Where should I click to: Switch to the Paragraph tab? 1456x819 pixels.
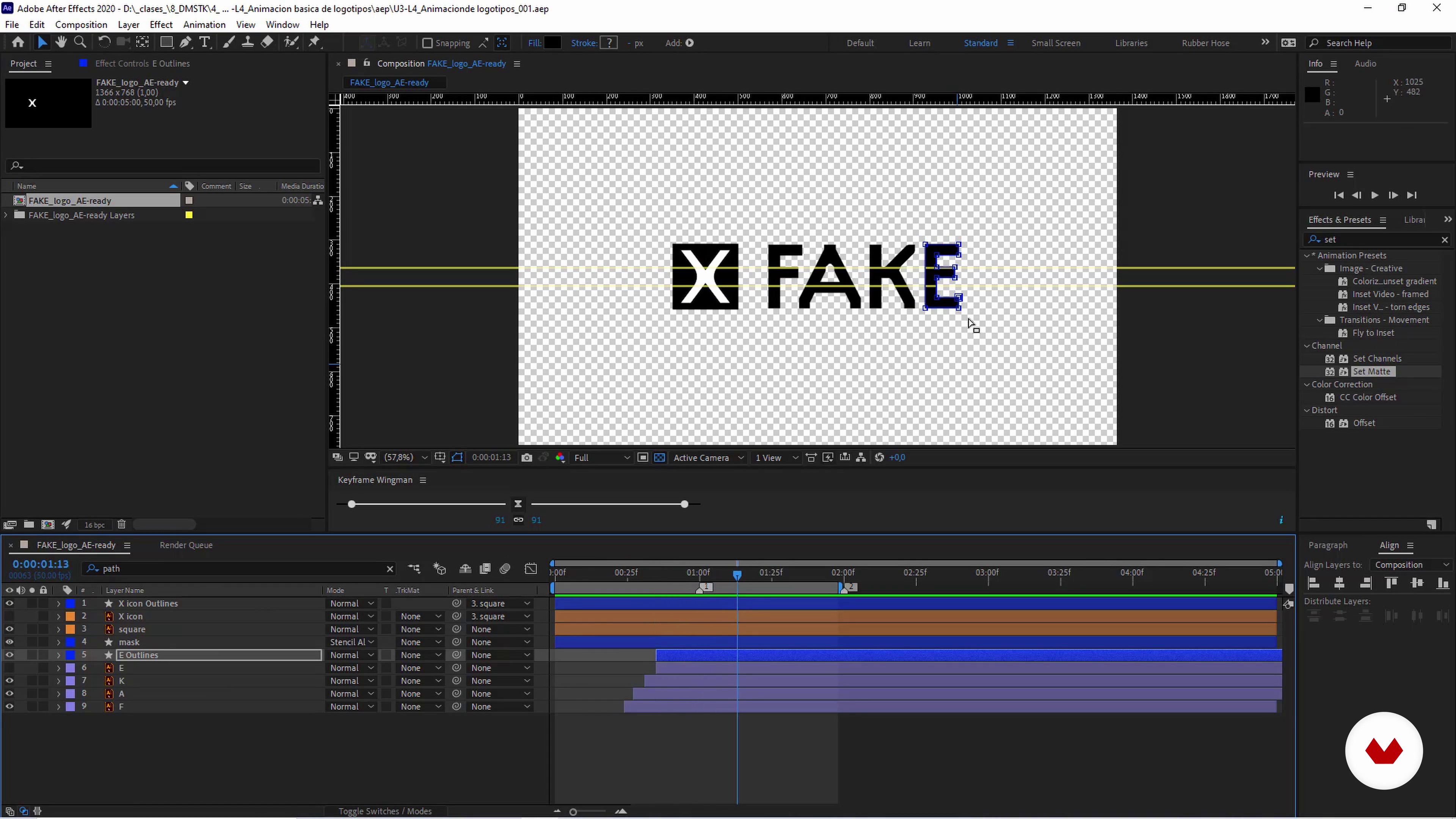[1328, 545]
